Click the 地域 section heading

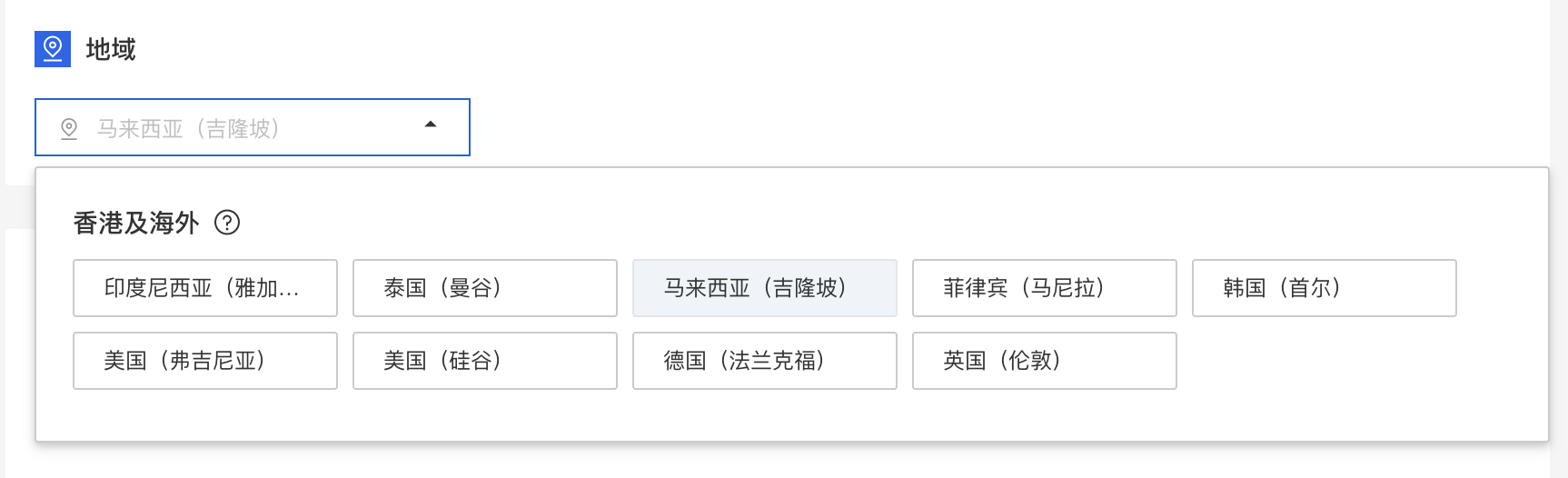pyautogui.click(x=111, y=49)
